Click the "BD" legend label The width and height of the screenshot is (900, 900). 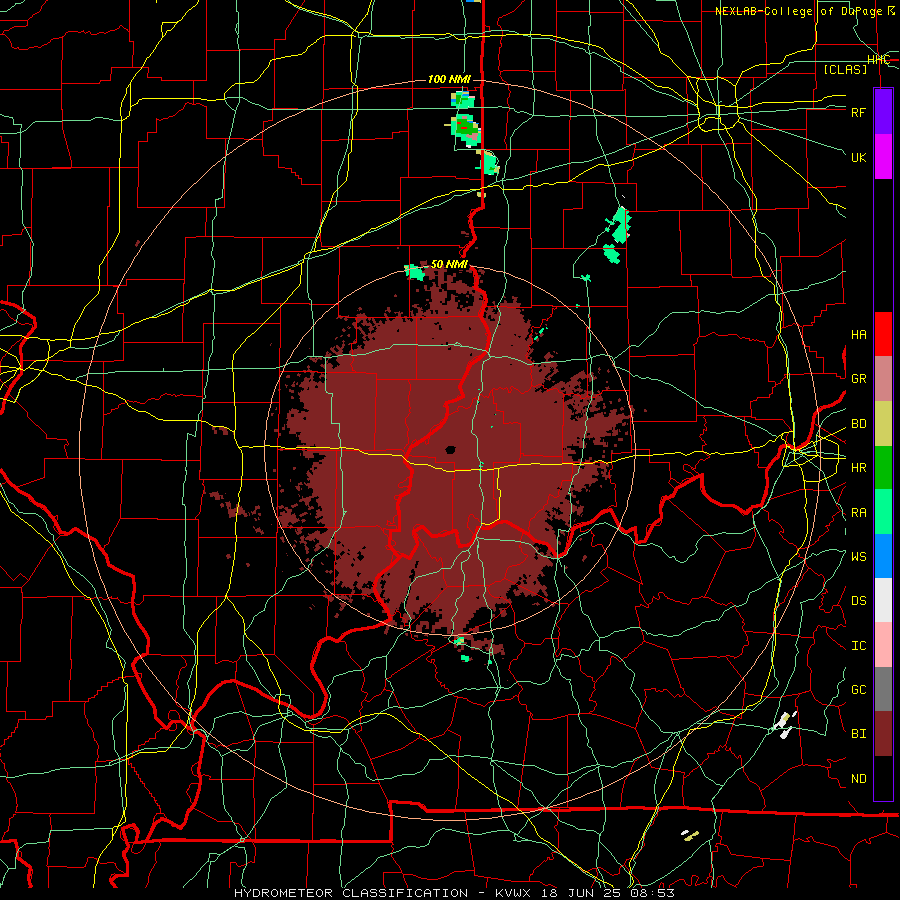click(858, 423)
